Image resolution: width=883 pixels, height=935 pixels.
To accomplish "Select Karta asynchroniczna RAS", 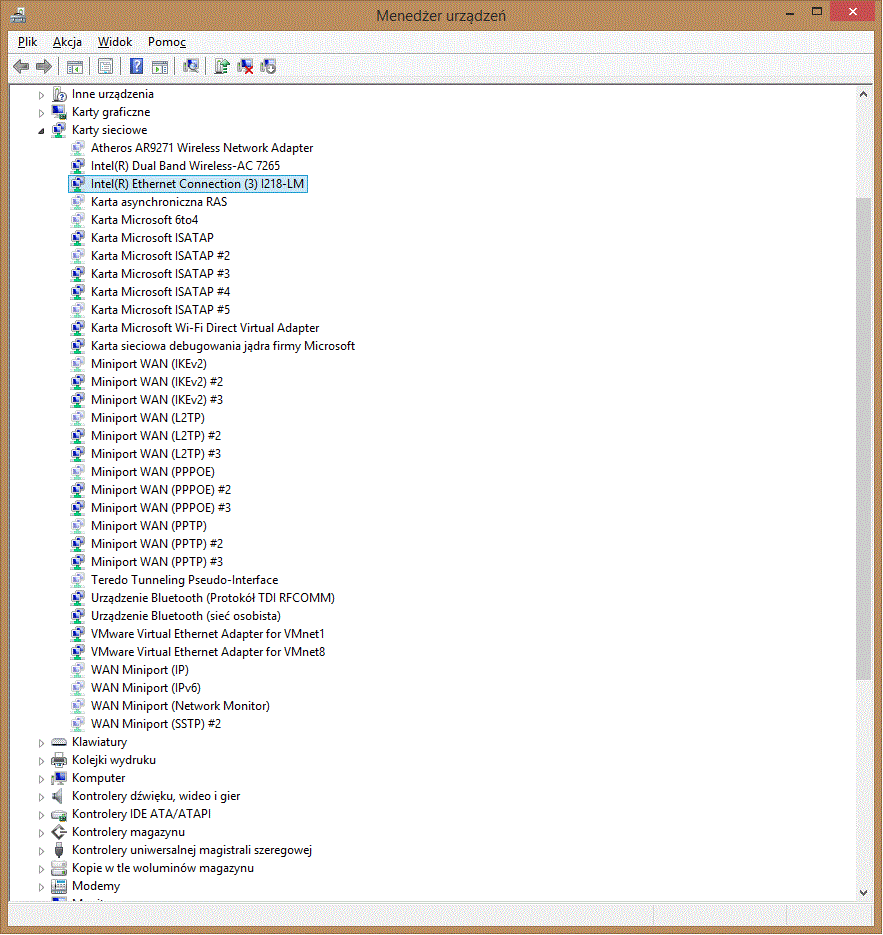I will 159,202.
